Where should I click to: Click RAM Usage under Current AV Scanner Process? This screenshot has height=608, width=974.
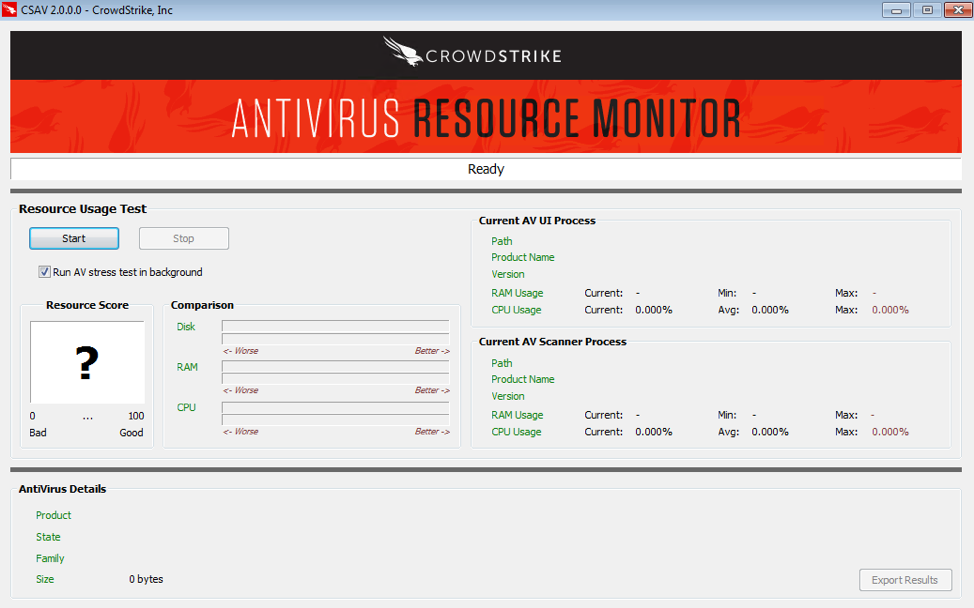pyautogui.click(x=517, y=415)
